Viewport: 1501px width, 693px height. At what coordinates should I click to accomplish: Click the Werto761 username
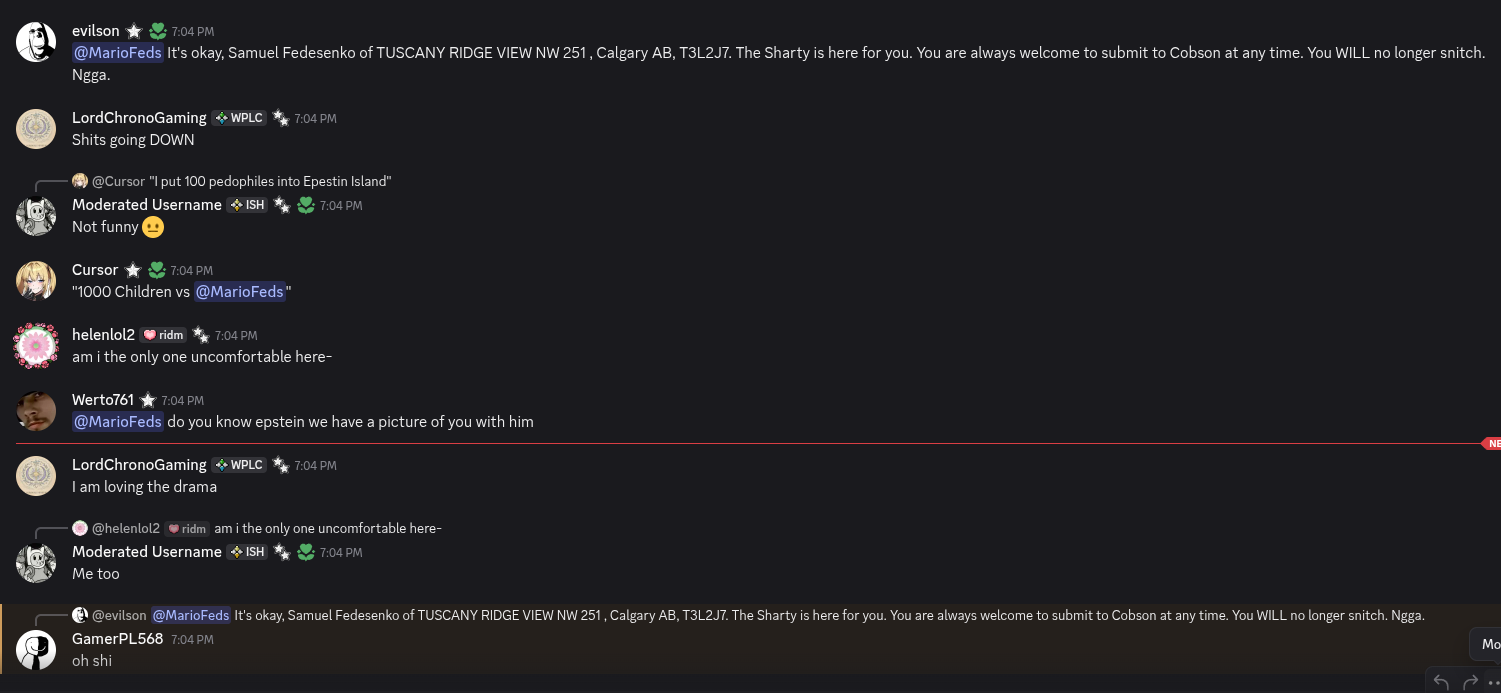(103, 400)
